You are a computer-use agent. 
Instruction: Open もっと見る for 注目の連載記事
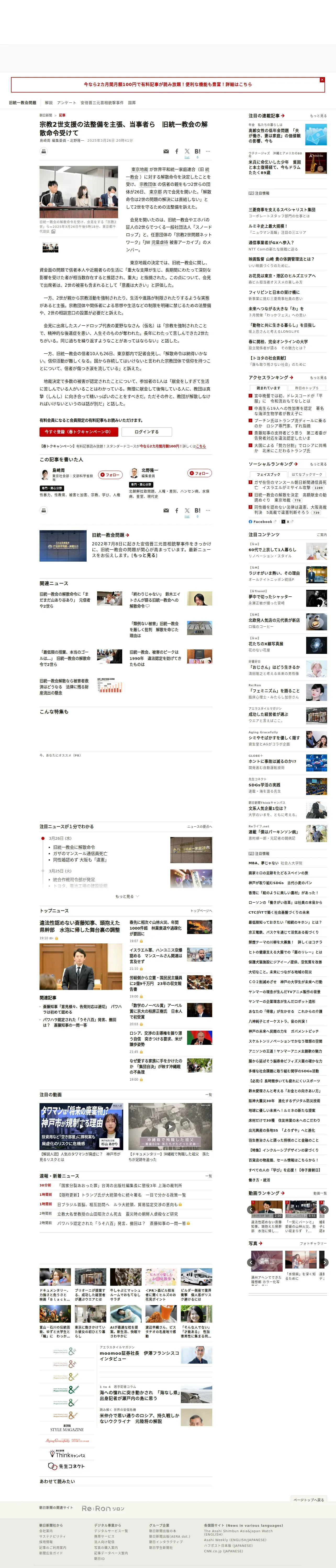(318, 116)
